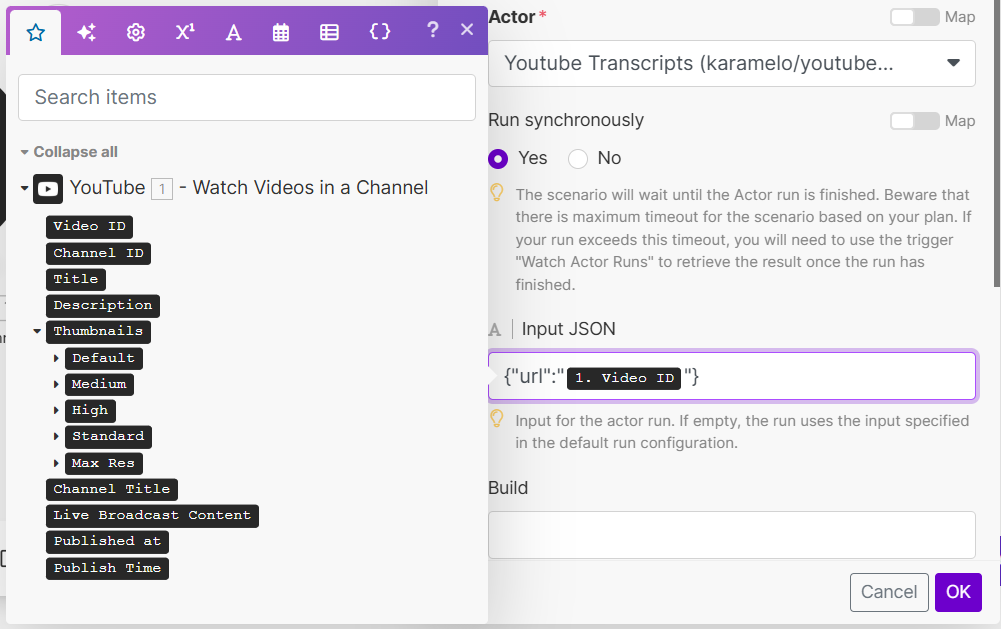
Task: Open the custom variables braces tab
Action: click(380, 31)
